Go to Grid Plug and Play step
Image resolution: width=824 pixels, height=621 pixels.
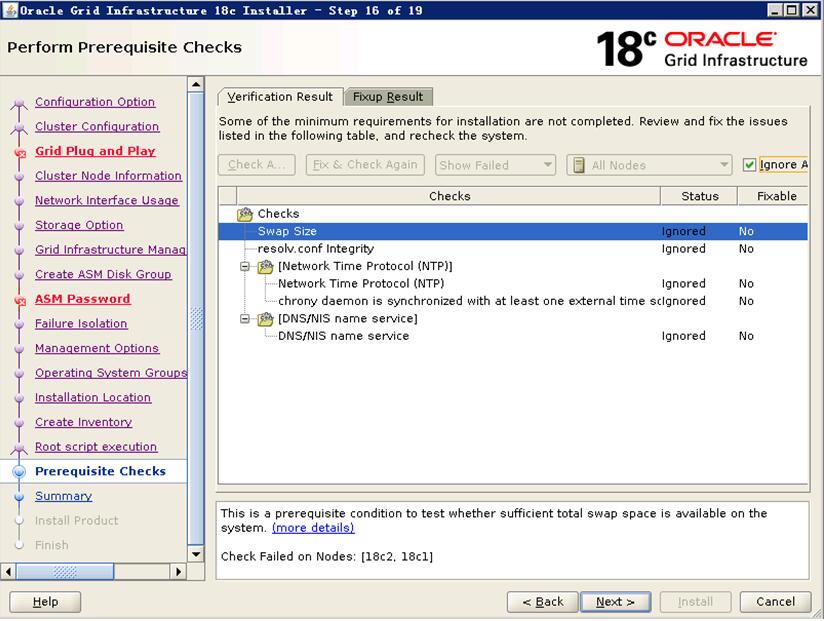click(x=95, y=151)
